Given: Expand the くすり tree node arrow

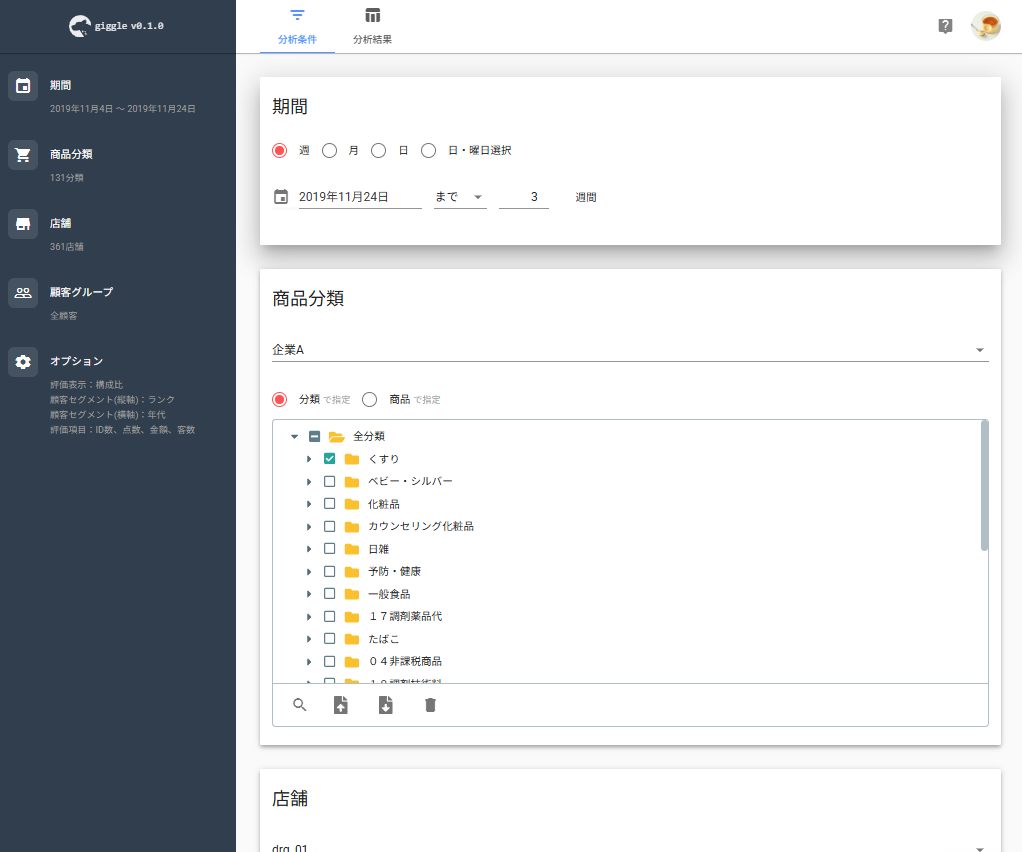Looking at the screenshot, I should pyautogui.click(x=309, y=459).
